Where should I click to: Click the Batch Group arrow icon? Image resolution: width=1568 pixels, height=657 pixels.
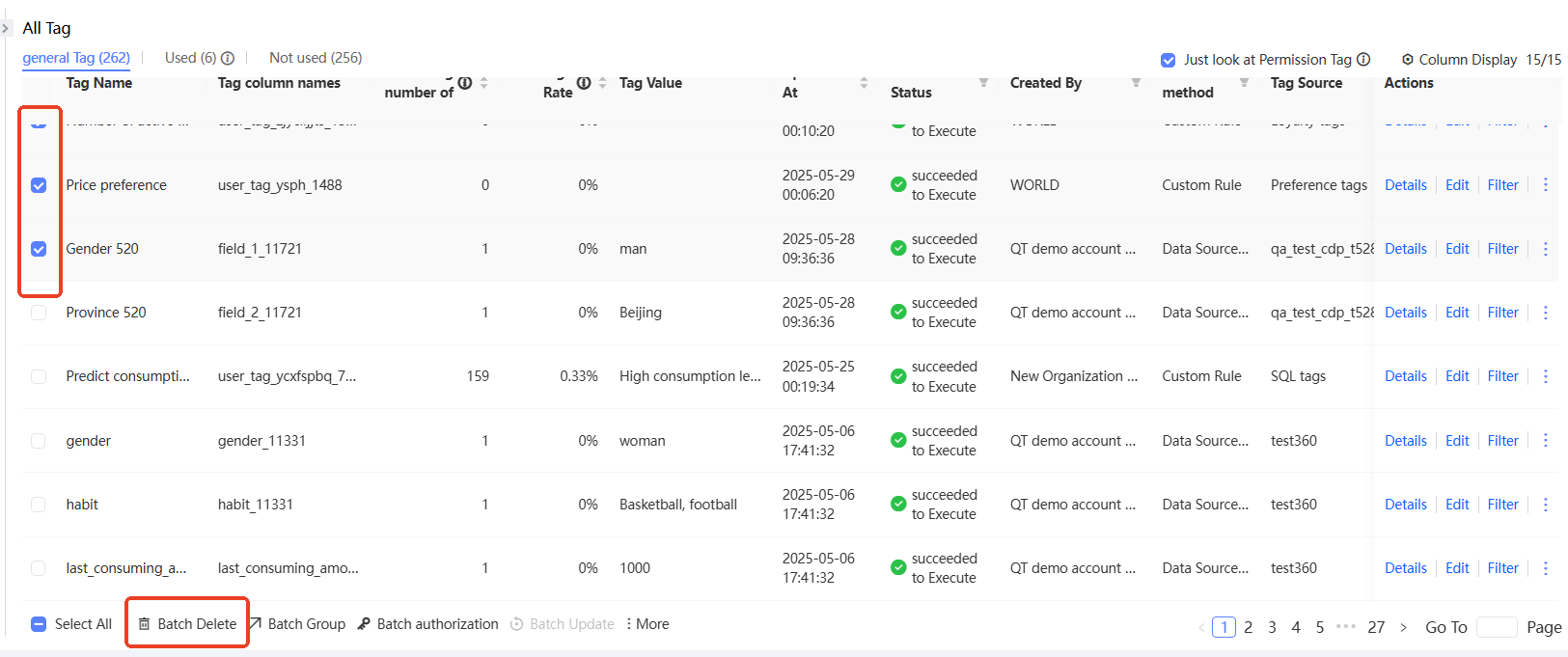pyautogui.click(x=256, y=624)
